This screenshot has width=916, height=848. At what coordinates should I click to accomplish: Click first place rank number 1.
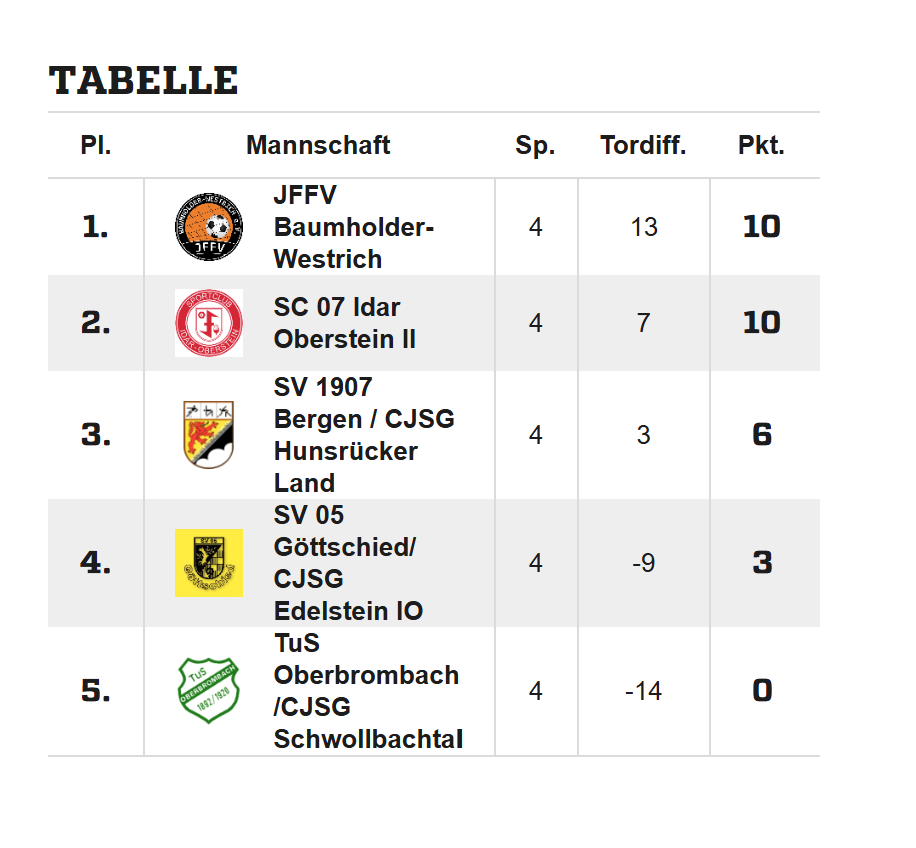(95, 227)
